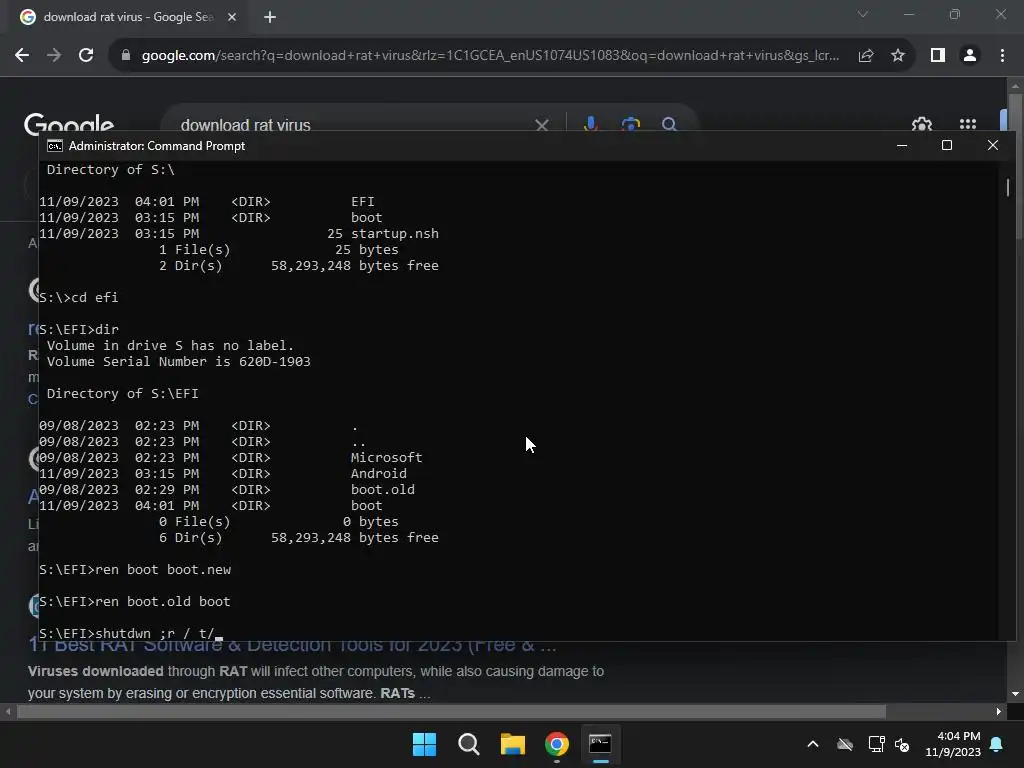Click Chrome page horizontal scrollbar

coord(451,711)
